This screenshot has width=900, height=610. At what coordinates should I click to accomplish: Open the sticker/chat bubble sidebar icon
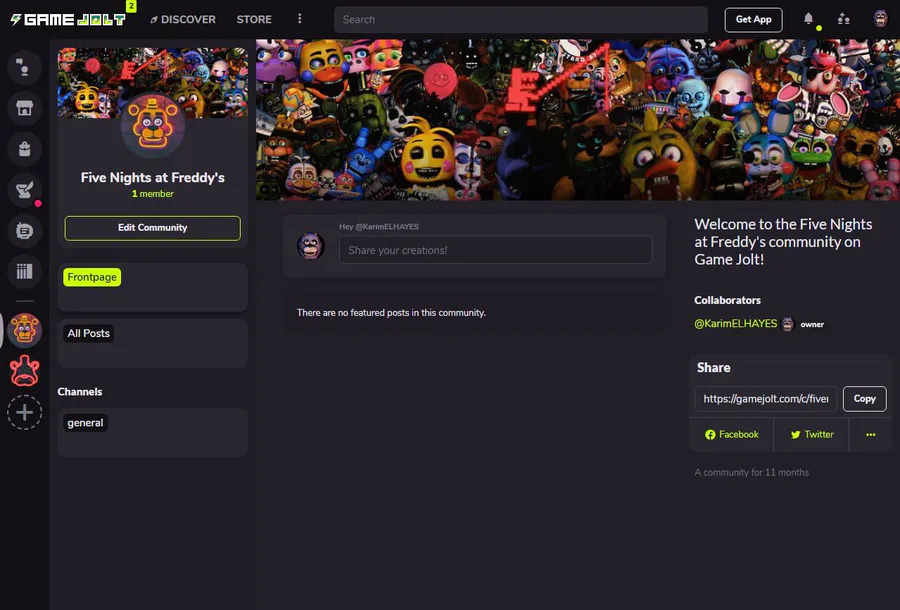(24, 231)
